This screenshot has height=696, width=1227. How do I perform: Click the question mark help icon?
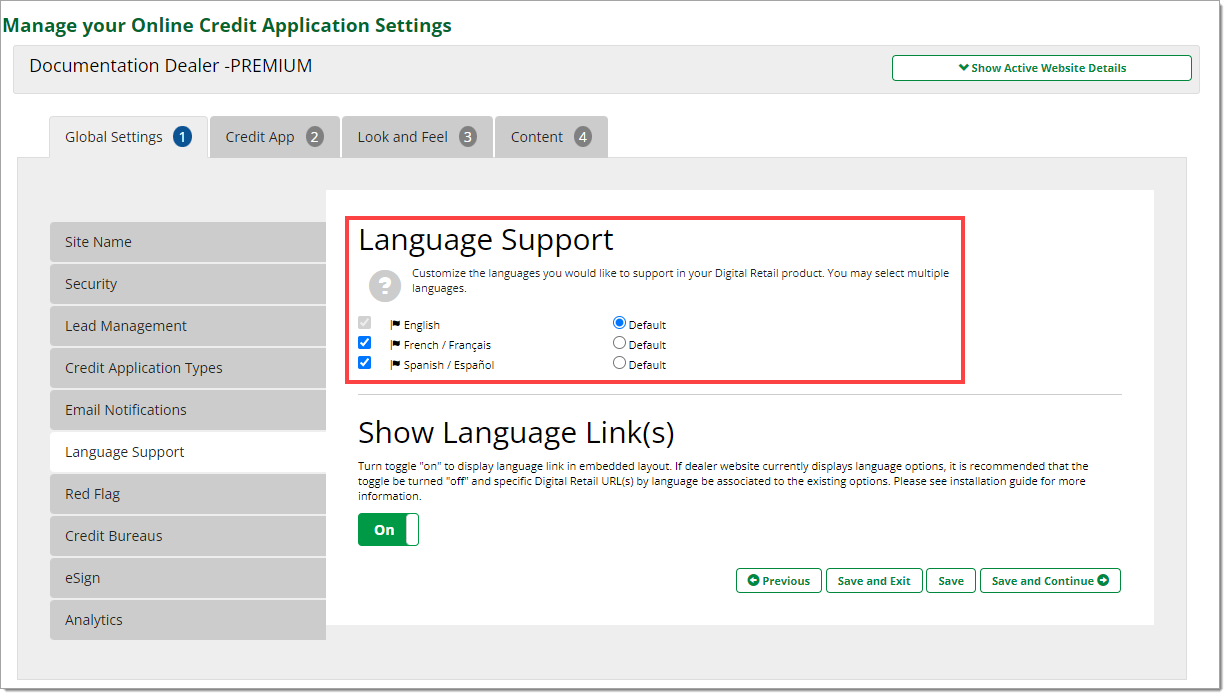(385, 286)
